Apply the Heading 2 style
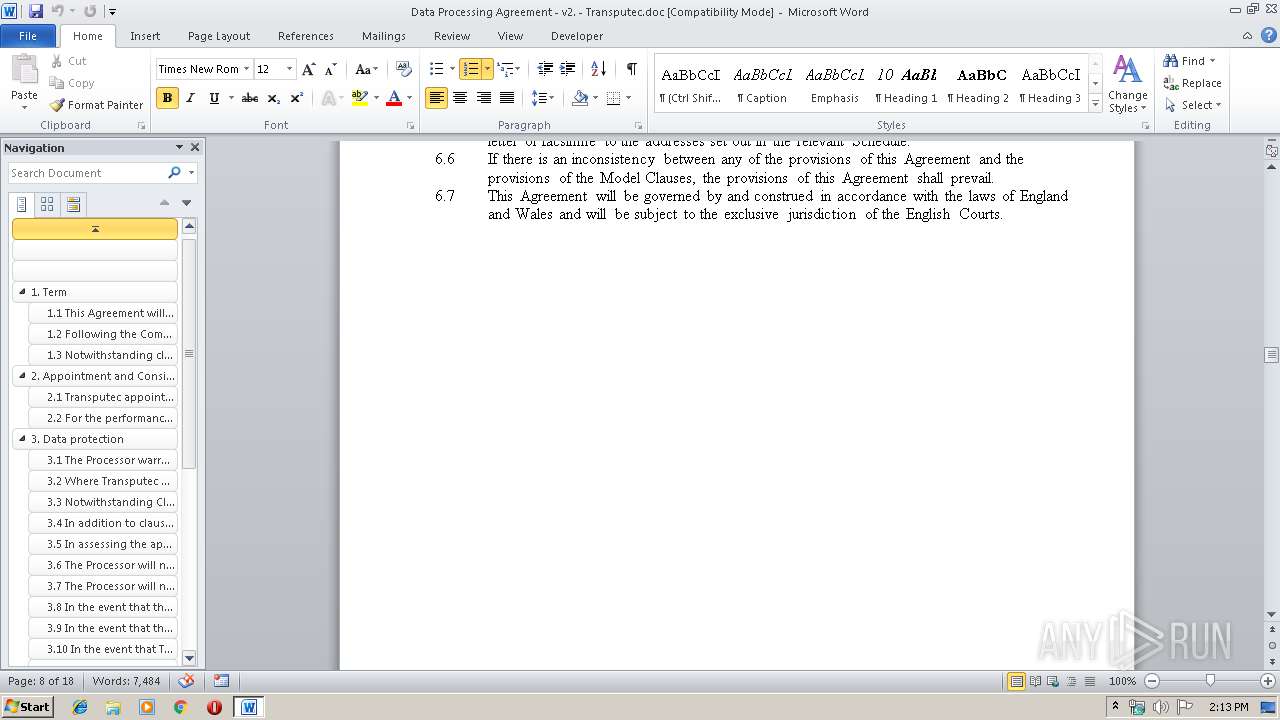The width and height of the screenshot is (1280, 720). tap(978, 84)
